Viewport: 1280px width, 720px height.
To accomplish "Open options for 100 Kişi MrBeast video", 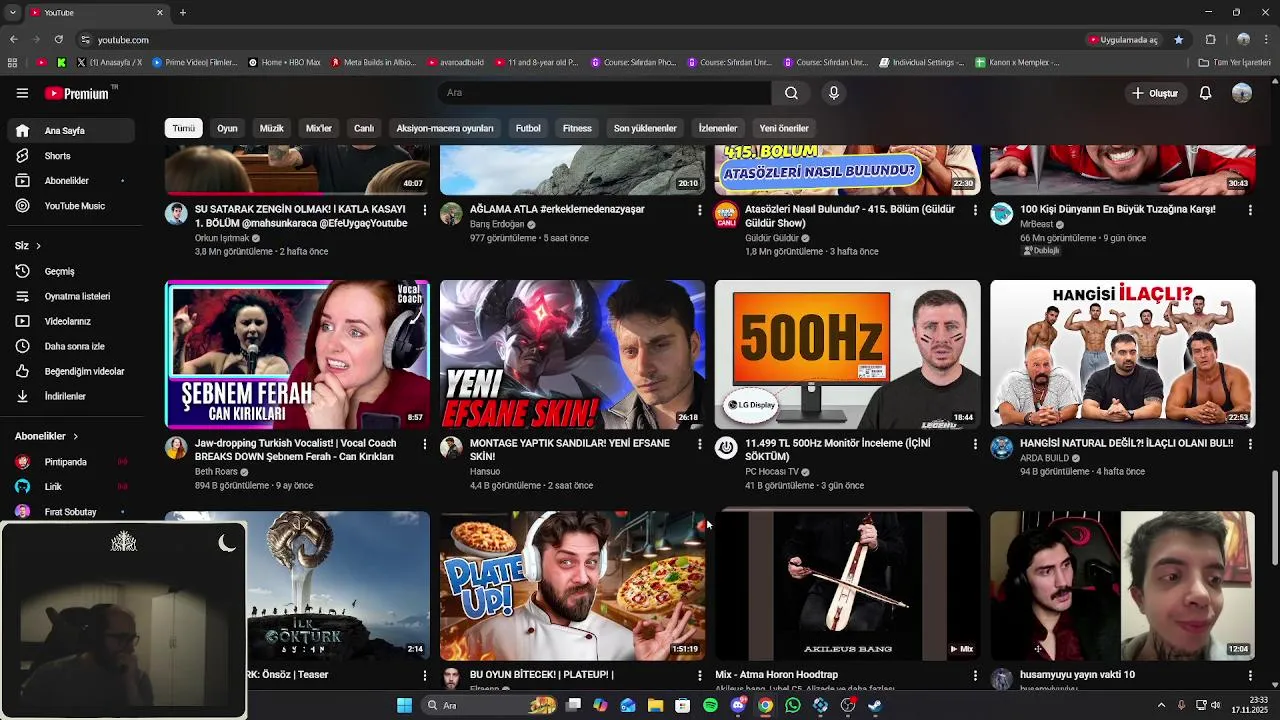I will pos(1250,210).
